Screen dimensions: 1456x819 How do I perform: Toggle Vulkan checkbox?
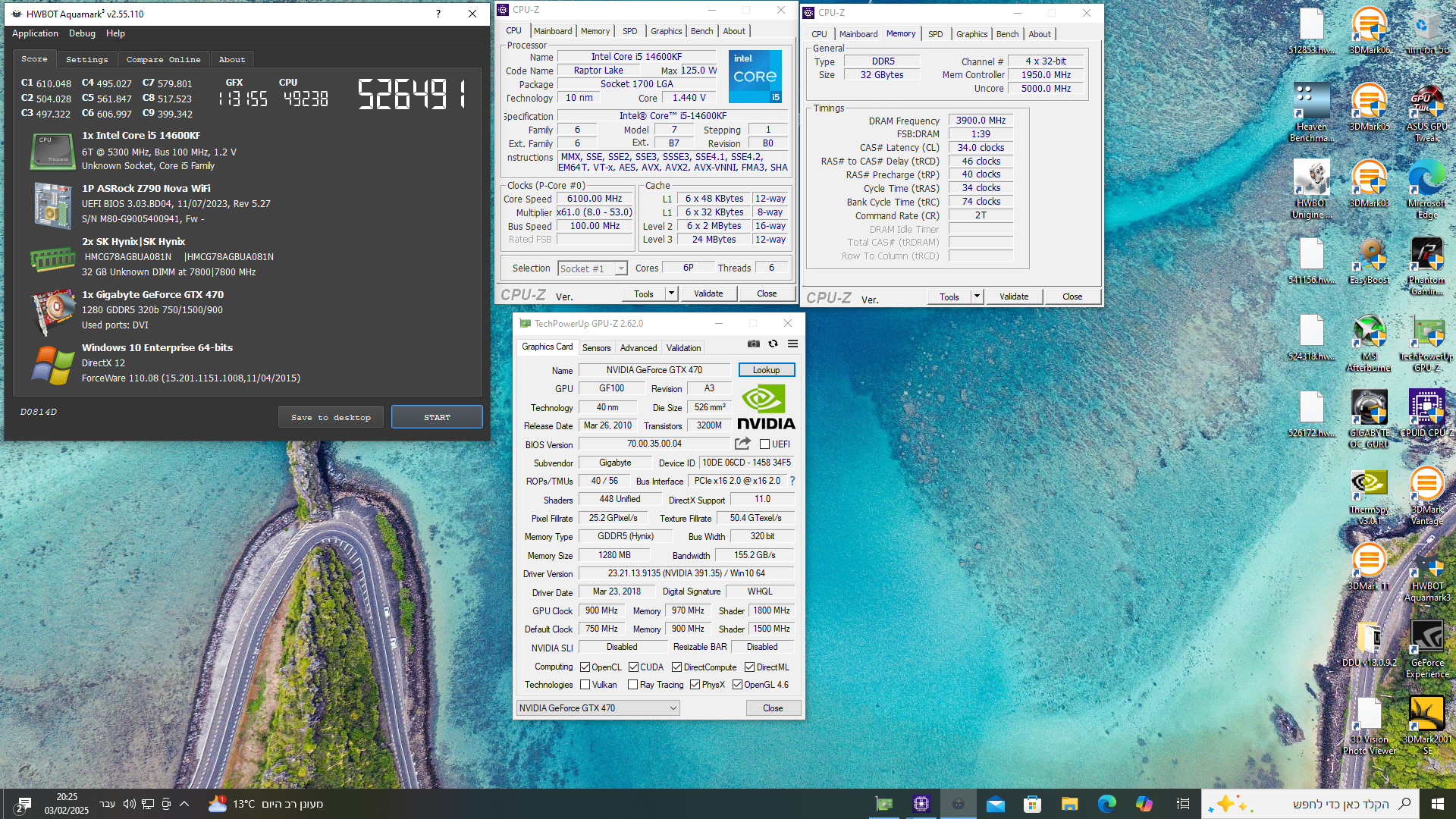pyautogui.click(x=585, y=685)
